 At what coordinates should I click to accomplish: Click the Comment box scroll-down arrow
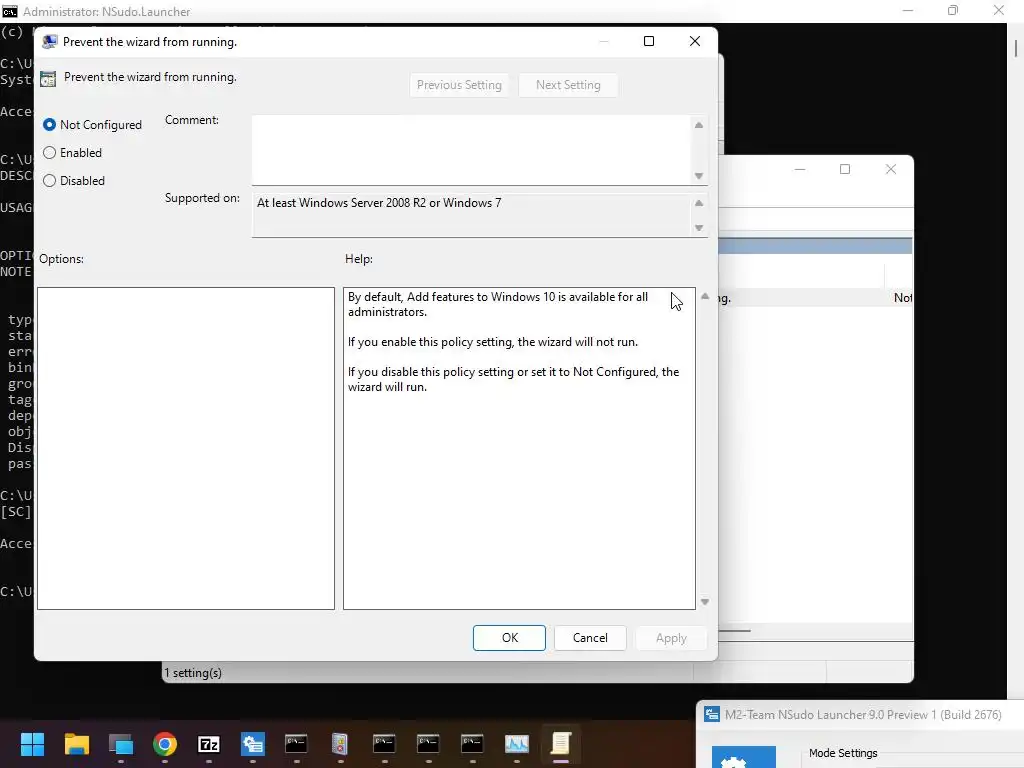pos(699,176)
